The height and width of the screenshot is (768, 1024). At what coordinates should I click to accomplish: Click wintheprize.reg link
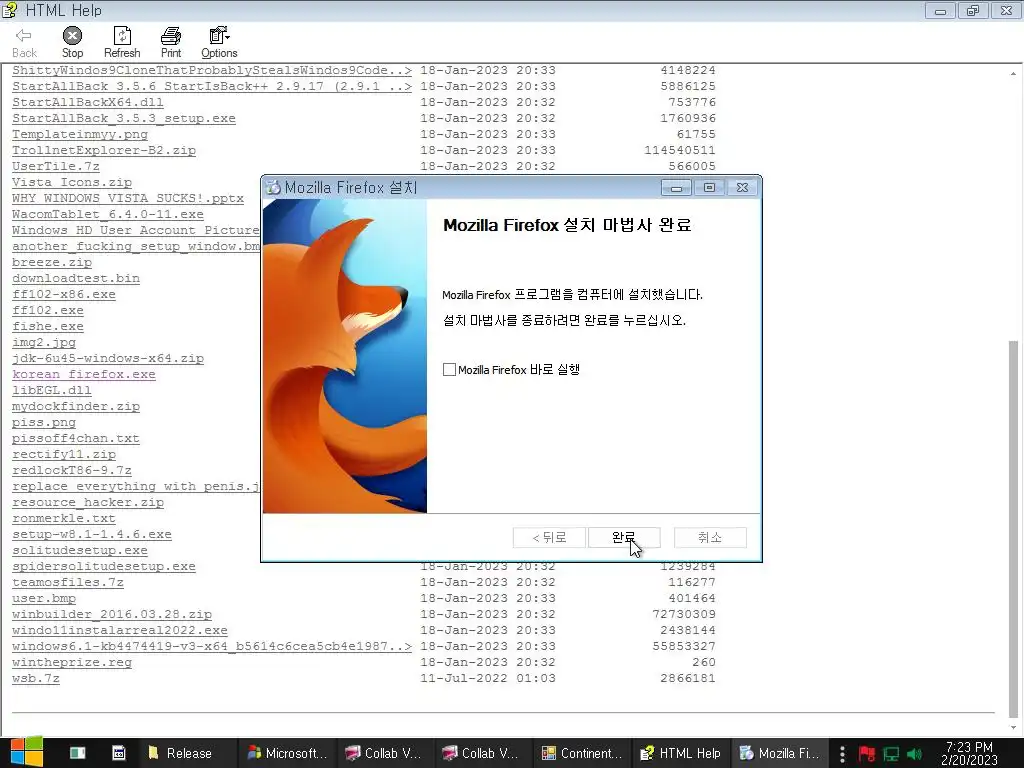pyautogui.click(x=72, y=662)
